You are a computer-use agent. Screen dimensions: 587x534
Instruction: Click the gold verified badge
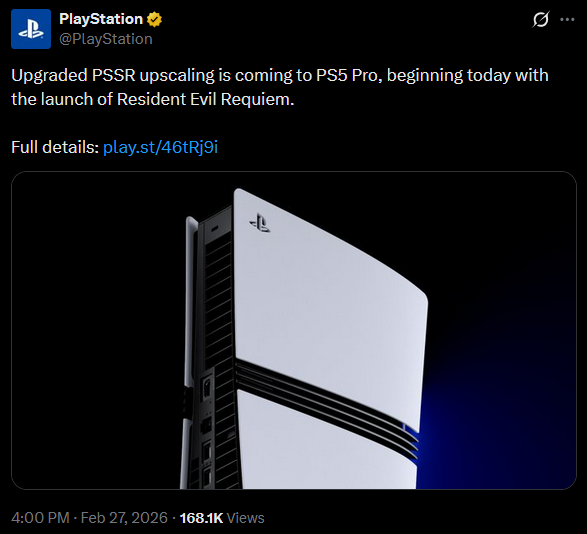tap(154, 19)
